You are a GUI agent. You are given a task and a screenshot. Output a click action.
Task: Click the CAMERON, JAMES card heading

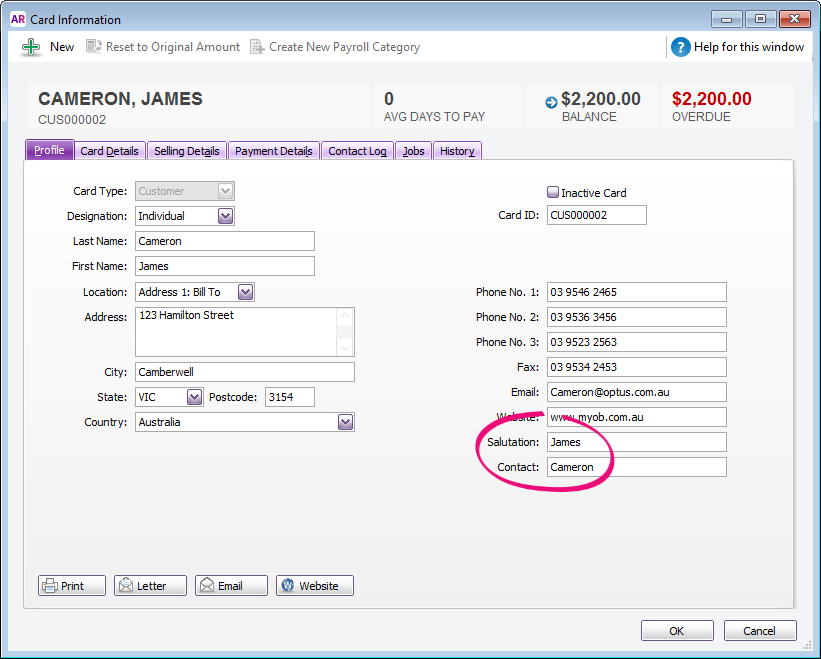pyautogui.click(x=120, y=98)
